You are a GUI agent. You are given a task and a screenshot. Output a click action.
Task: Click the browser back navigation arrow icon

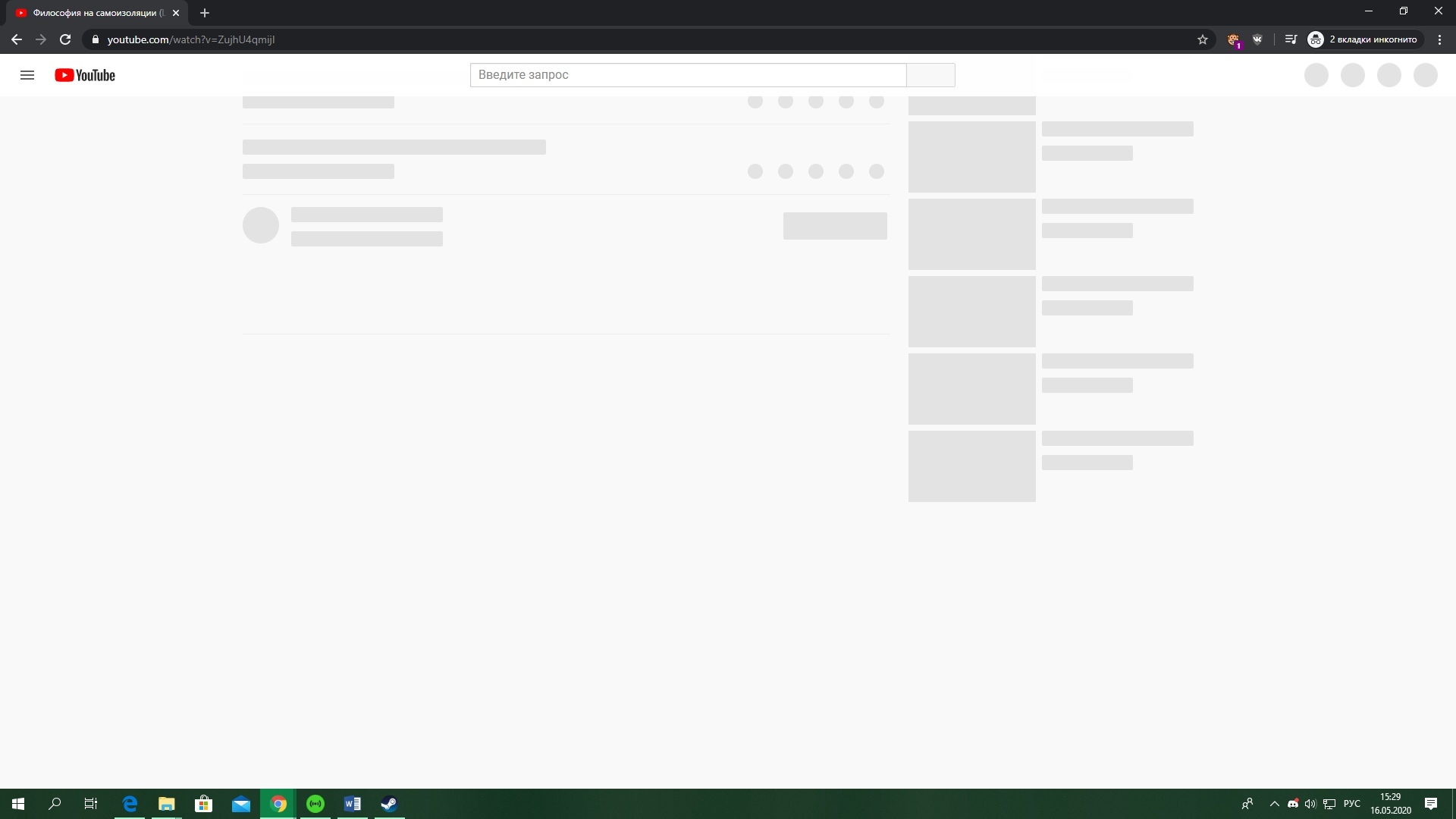[16, 39]
